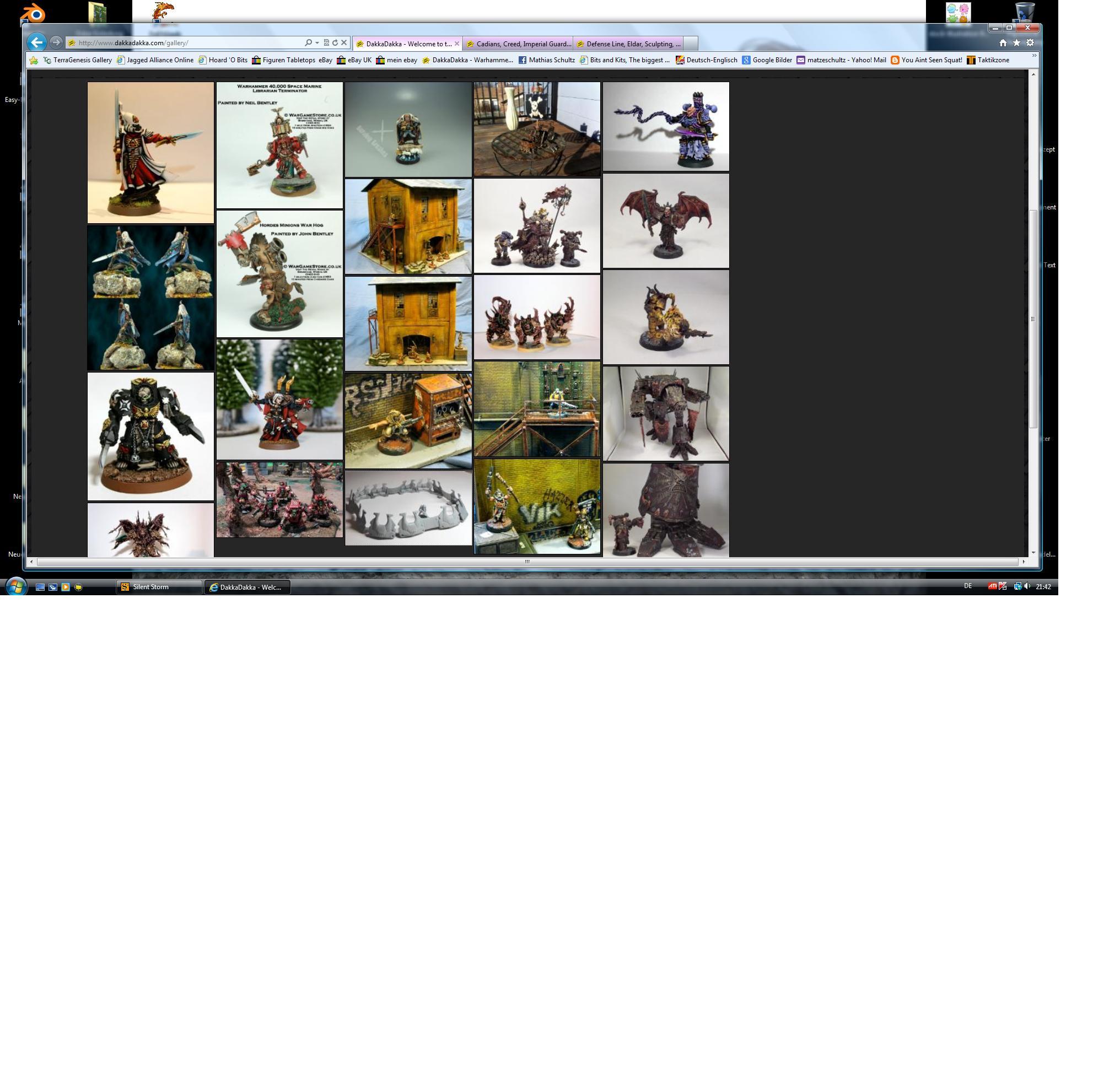Click the browser Forward arrow button
Viewport: 1120px width, 1078px height.
click(x=56, y=42)
